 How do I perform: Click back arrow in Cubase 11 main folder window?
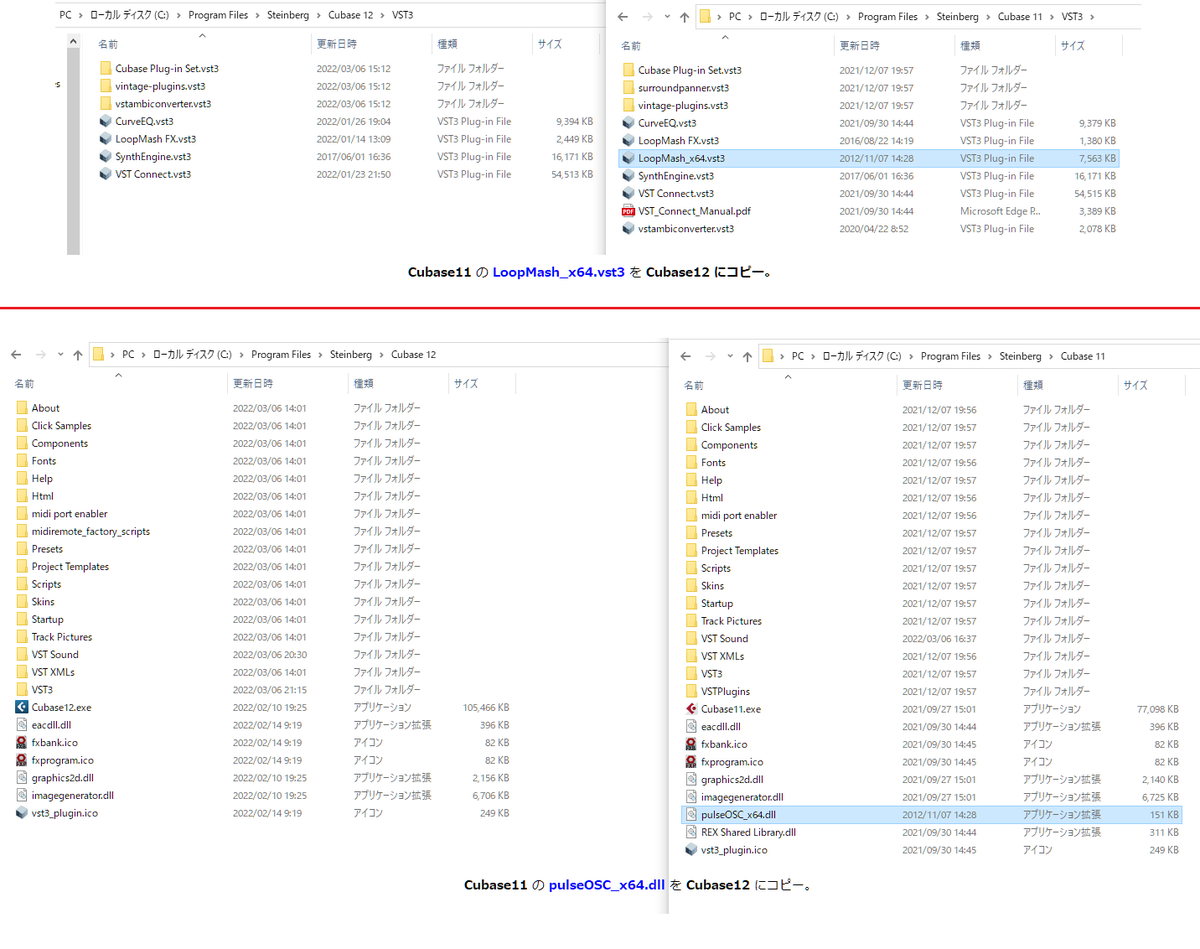(x=685, y=356)
